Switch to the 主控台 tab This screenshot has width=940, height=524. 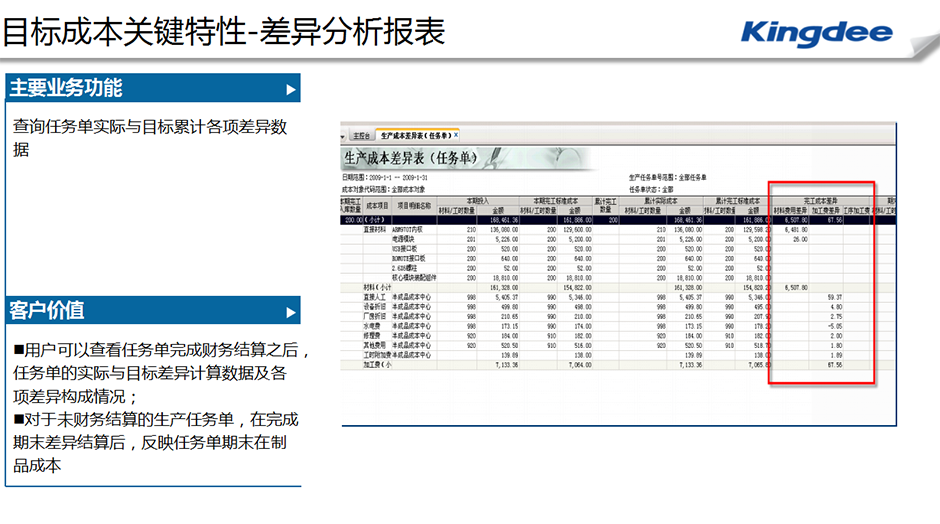tap(361, 135)
